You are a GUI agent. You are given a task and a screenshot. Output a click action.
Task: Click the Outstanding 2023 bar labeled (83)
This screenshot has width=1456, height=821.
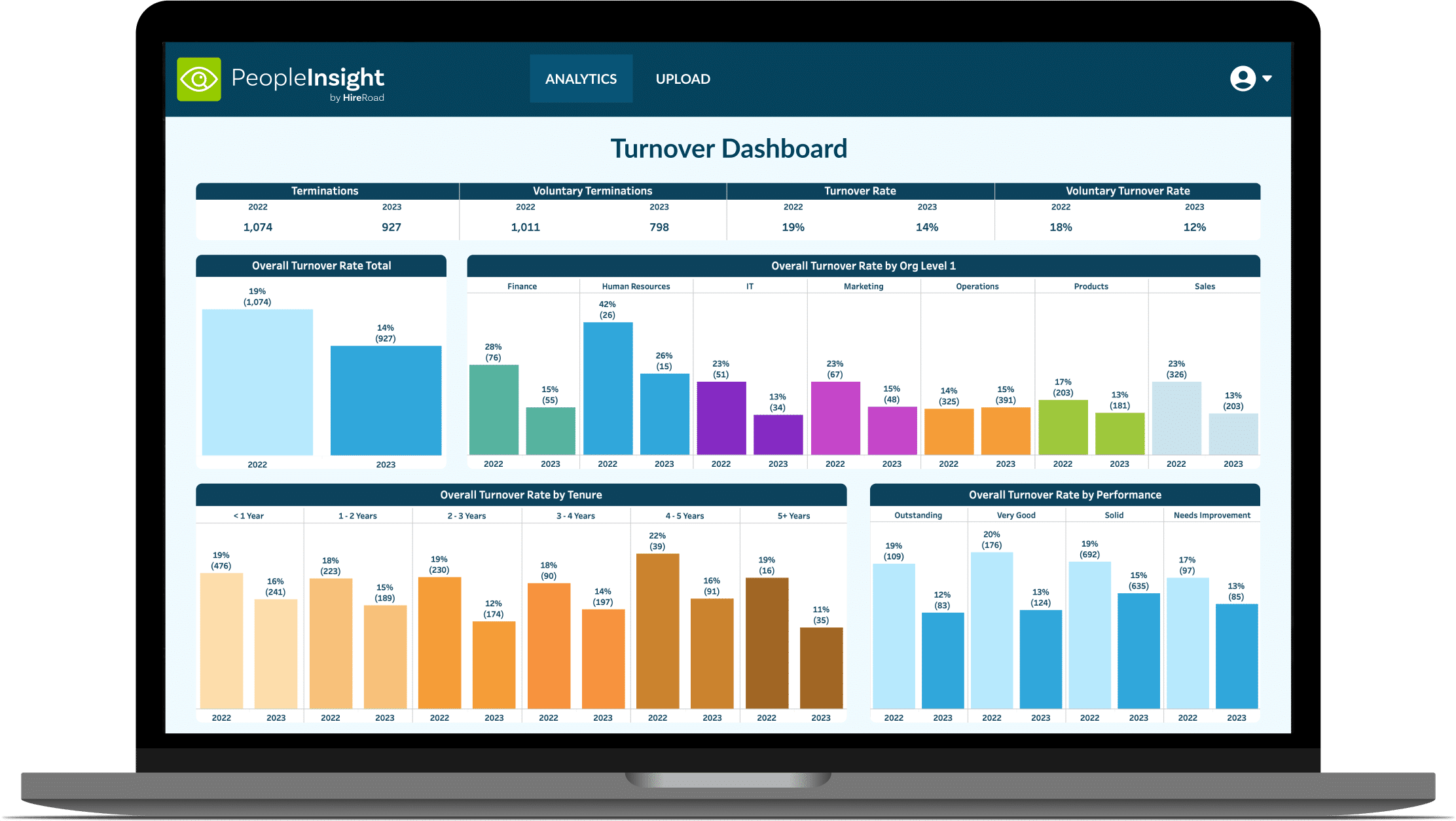click(943, 661)
